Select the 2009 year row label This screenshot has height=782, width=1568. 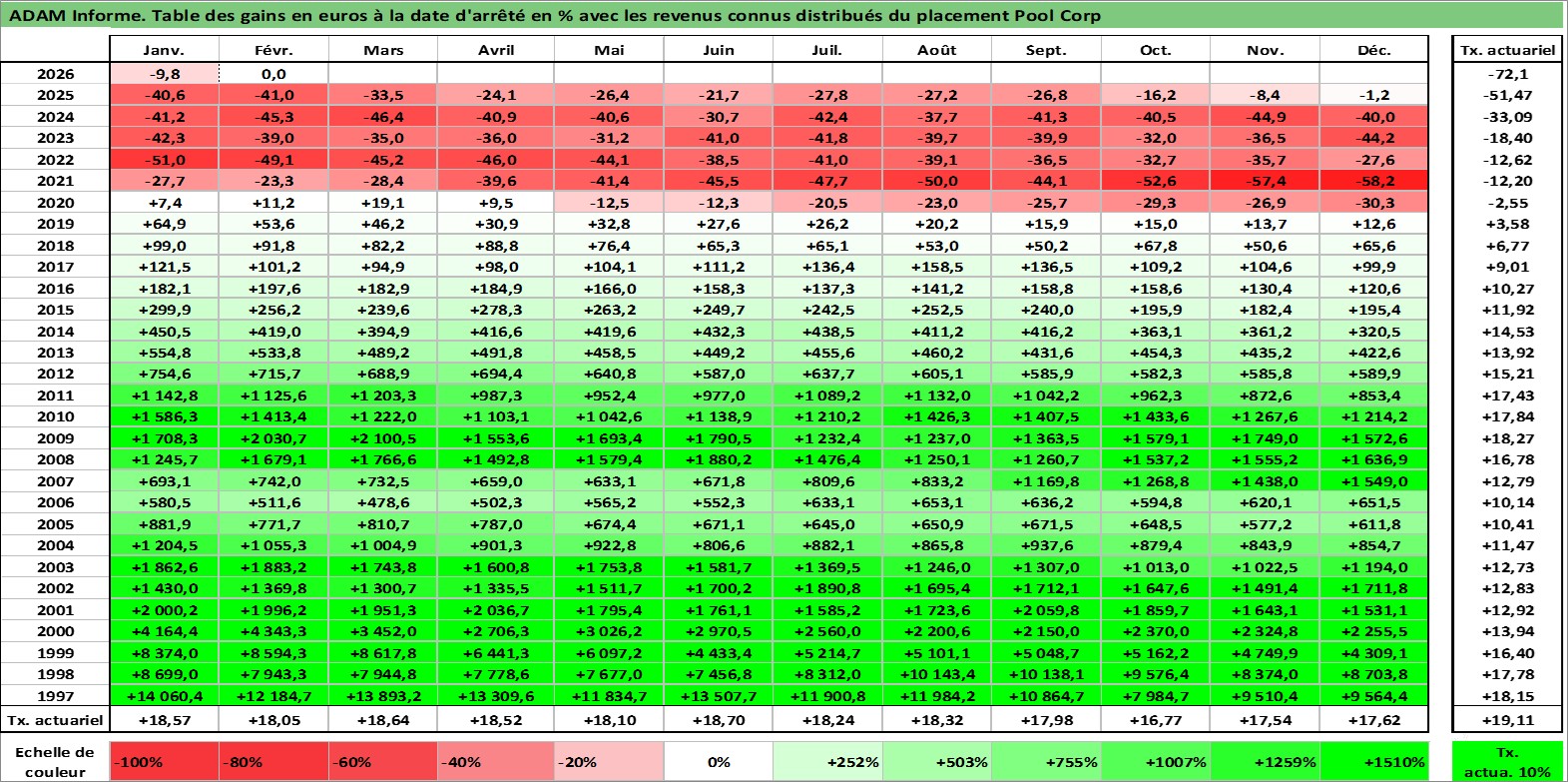(55, 438)
